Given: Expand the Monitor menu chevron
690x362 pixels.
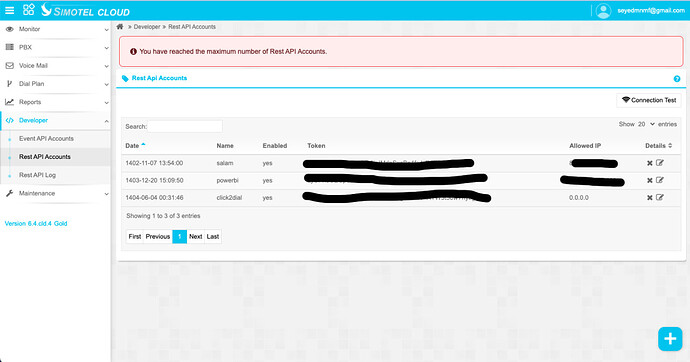Looking at the screenshot, I should [x=106, y=30].
